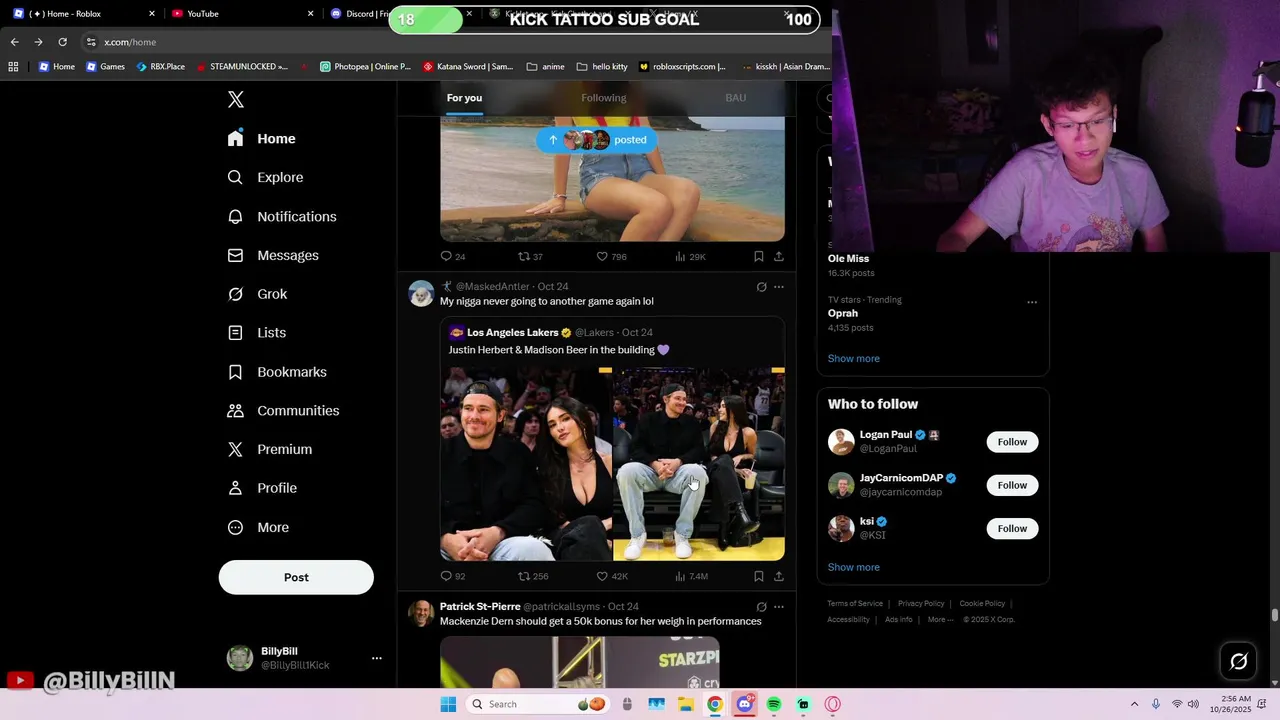Click Grok icon on MaskedAntler post
Screen dimensions: 1280x720
[761, 287]
